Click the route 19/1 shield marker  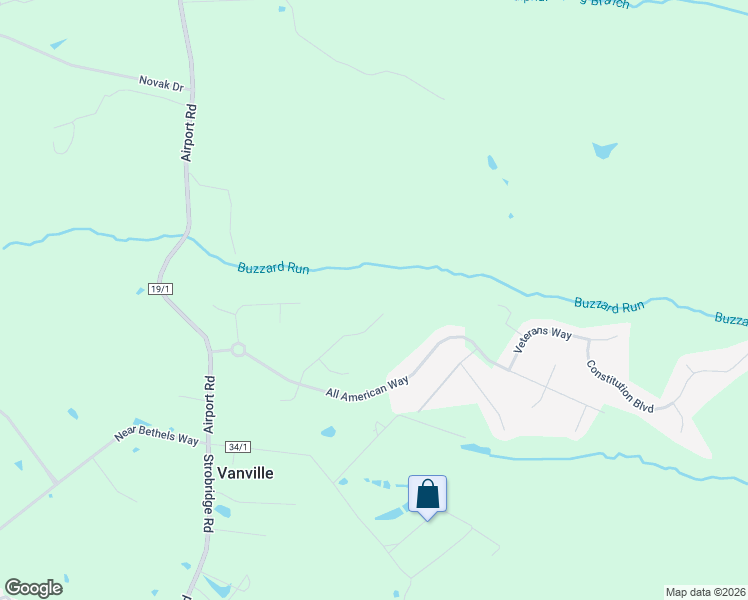tap(160, 289)
